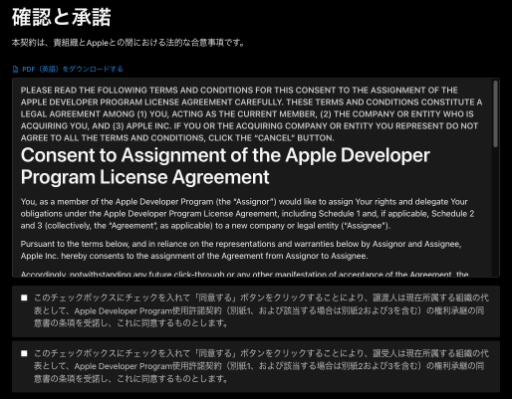Click the 'PLEASE READ THE FOLLOWING TERMS' paragraph
The image size is (512, 399).
pyautogui.click(x=251, y=114)
